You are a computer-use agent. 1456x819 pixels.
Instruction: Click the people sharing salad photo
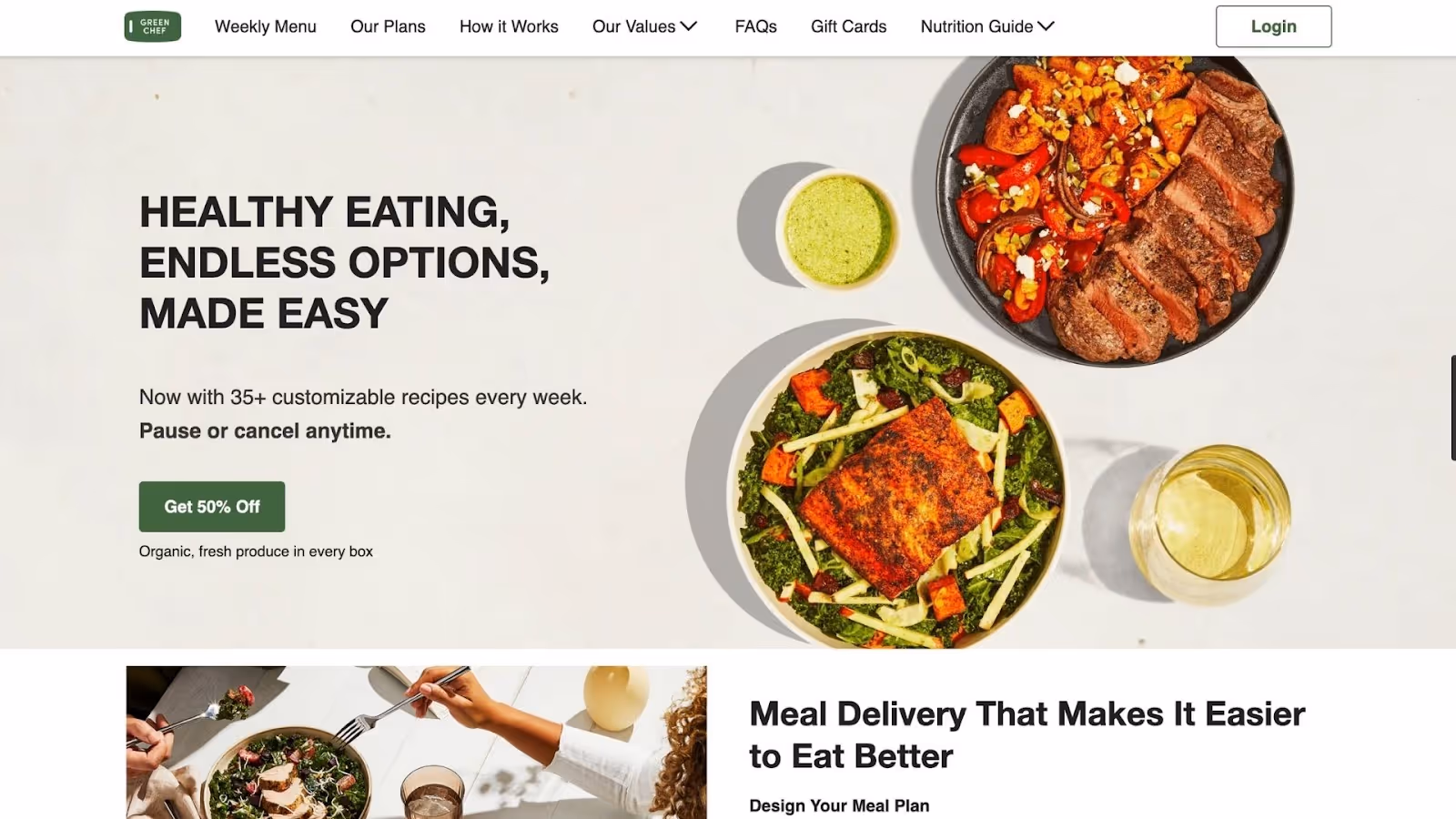416,743
